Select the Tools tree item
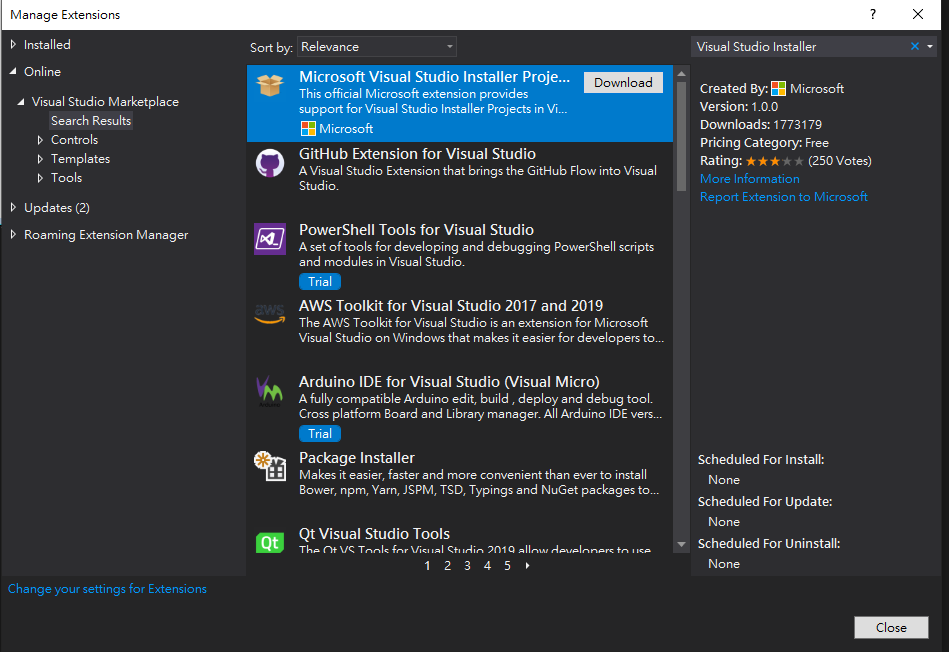The width and height of the screenshot is (949, 652). (67, 178)
